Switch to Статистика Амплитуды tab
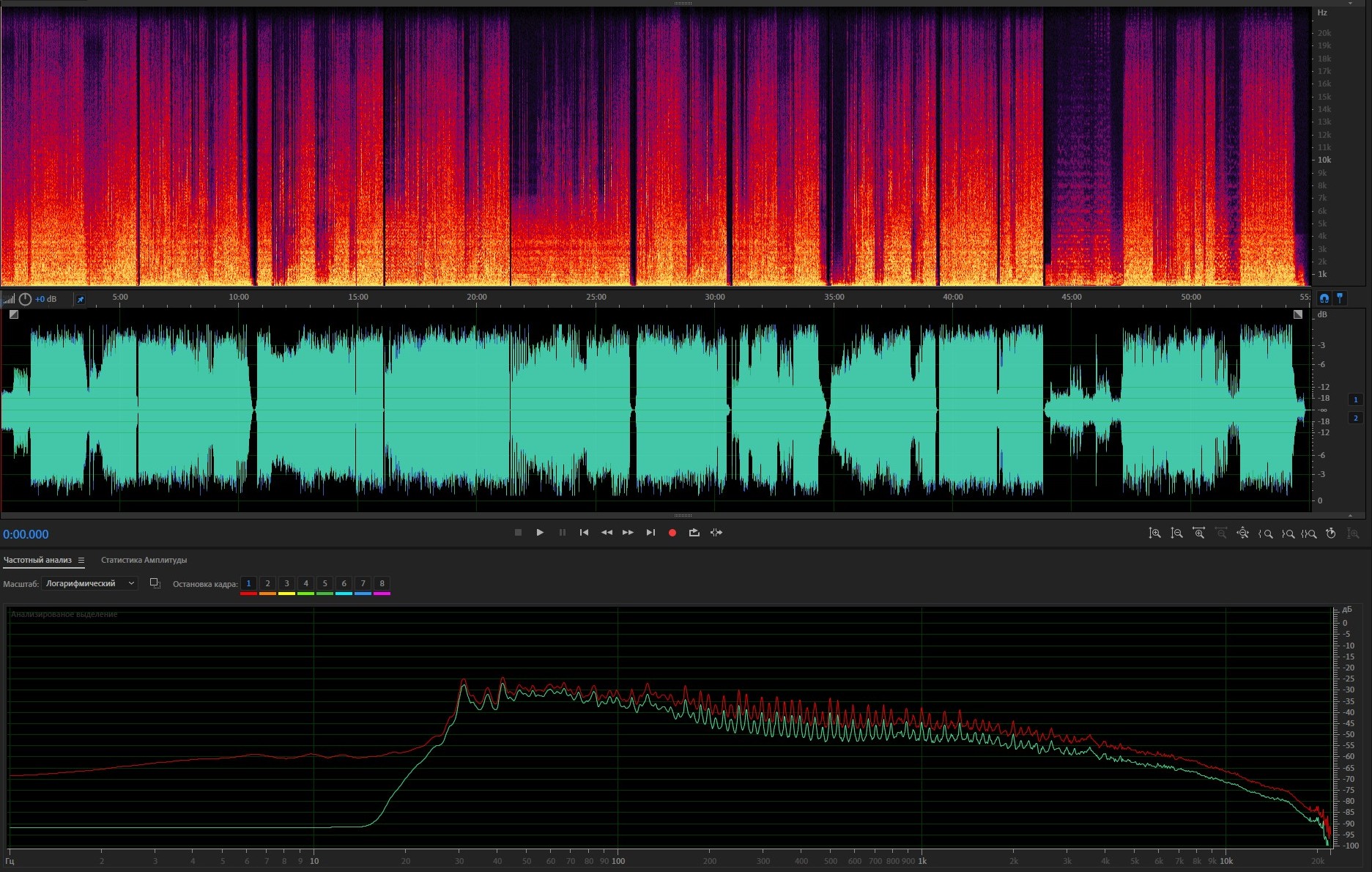This screenshot has width=1372, height=872. coord(144,561)
